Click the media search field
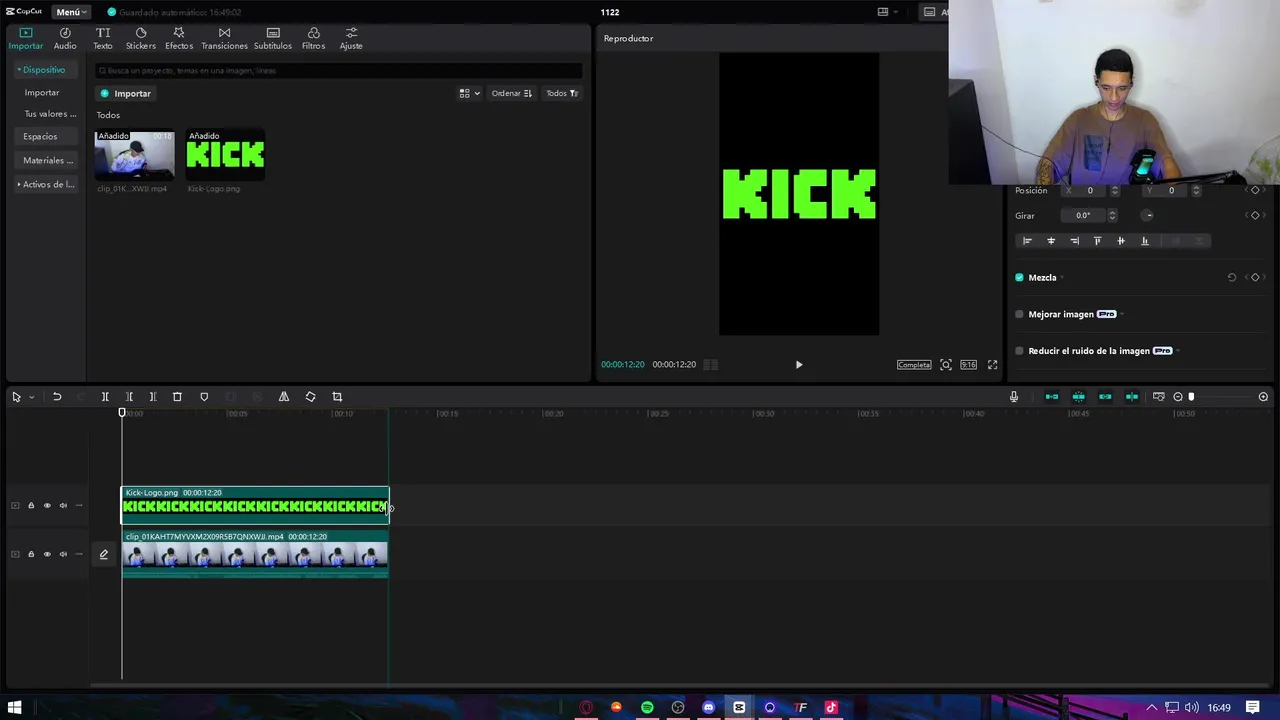 coord(338,71)
